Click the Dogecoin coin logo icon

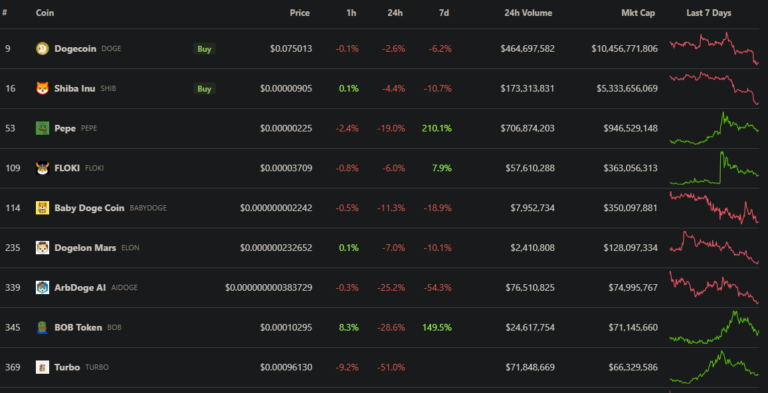(x=43, y=49)
